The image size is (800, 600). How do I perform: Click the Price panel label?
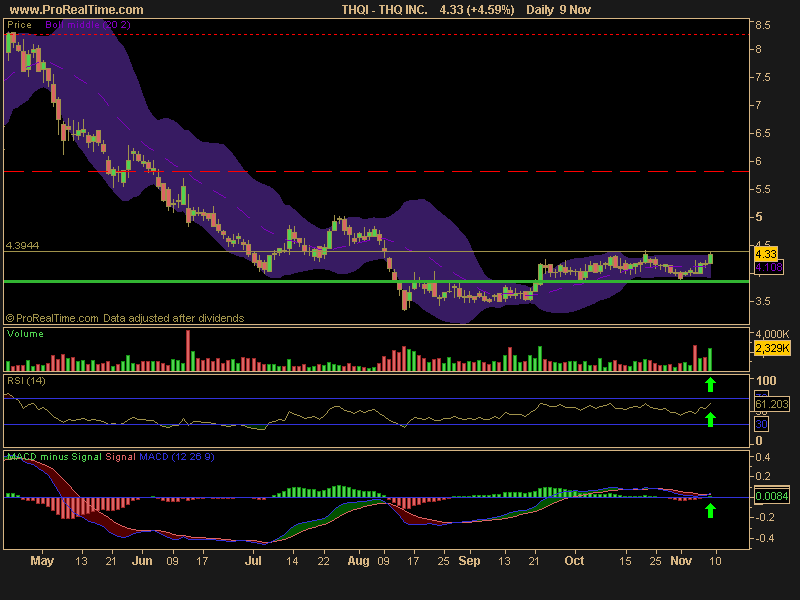[19, 24]
